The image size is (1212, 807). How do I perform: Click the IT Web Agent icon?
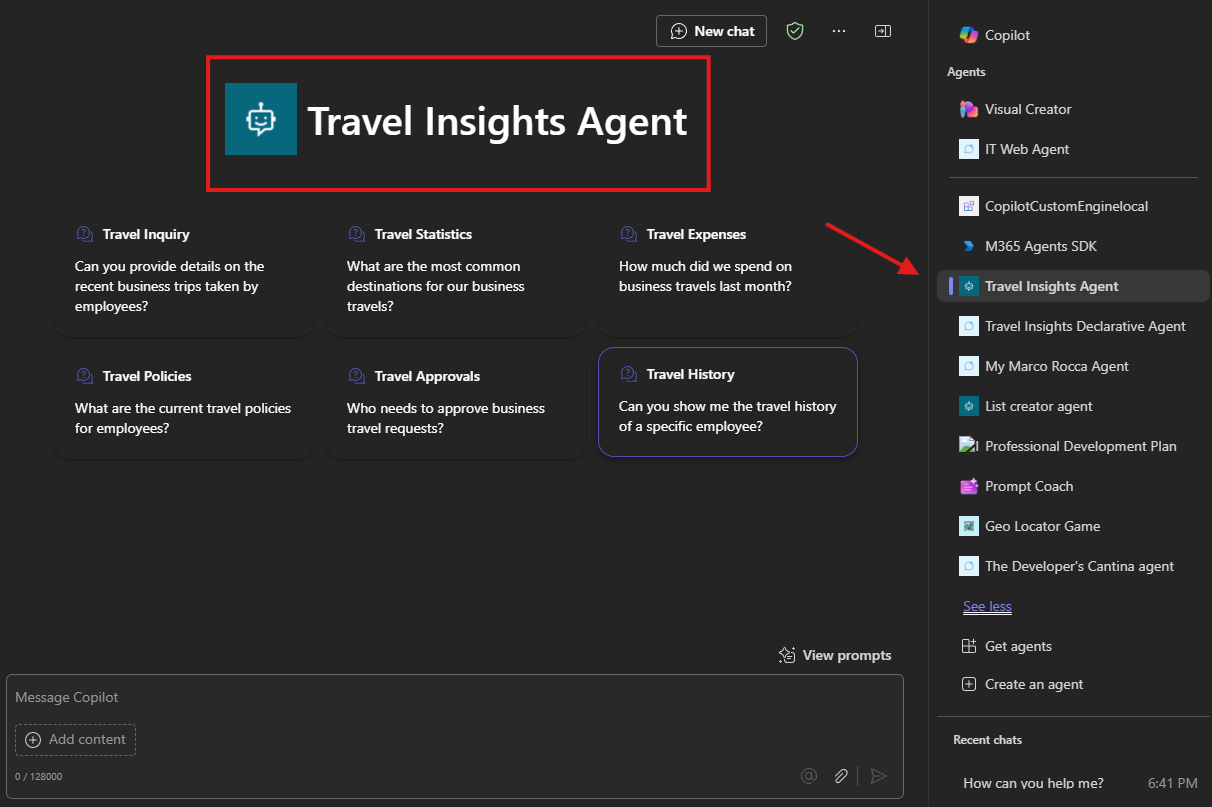968,149
